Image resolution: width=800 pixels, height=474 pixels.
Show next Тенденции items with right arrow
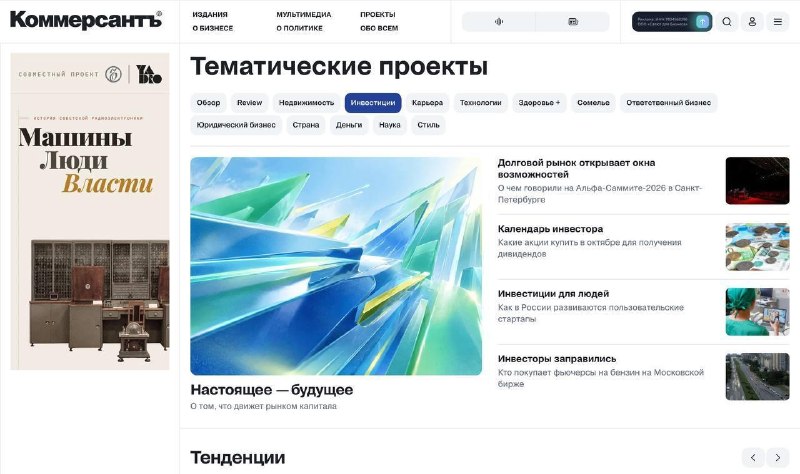[778, 458]
